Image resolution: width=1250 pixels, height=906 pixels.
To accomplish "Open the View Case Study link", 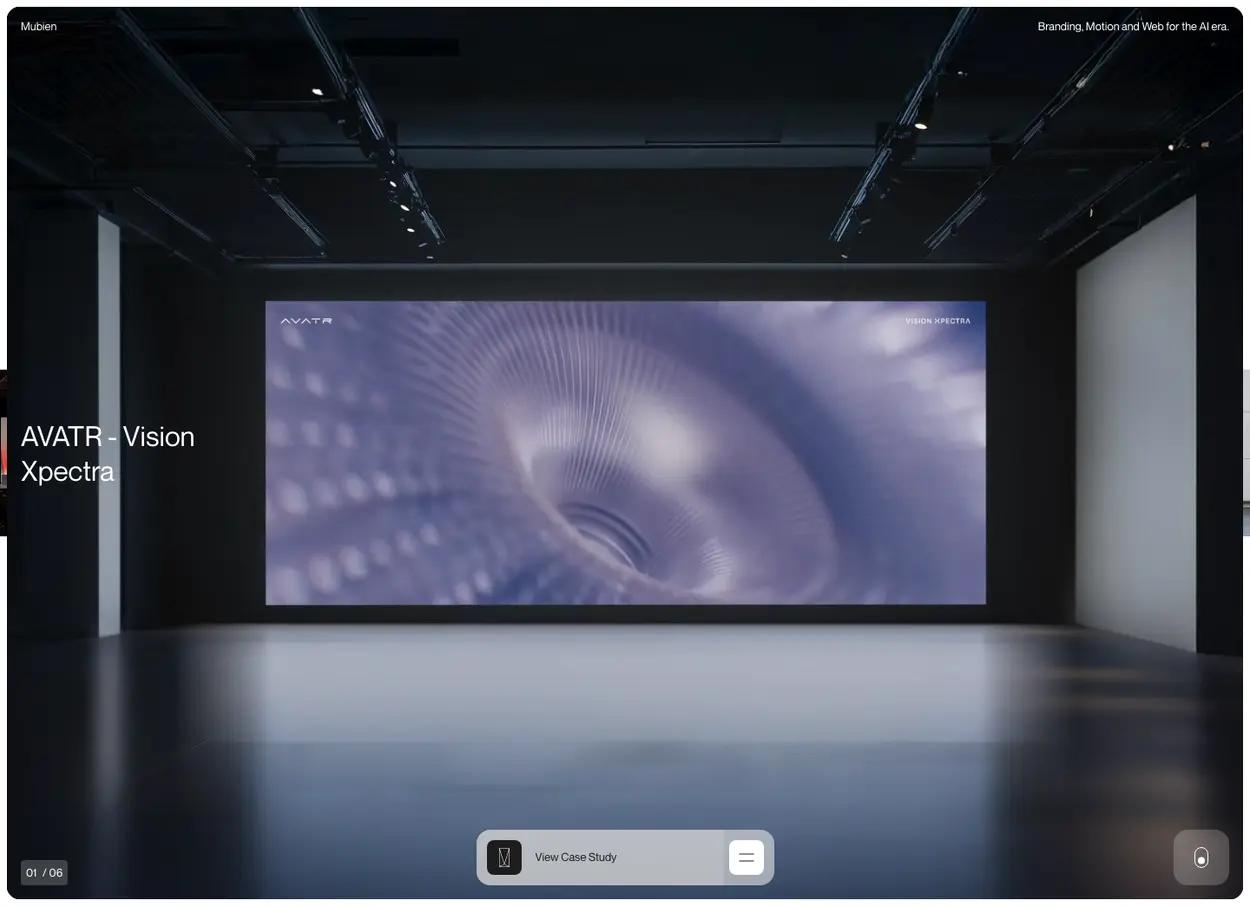I will [576, 857].
